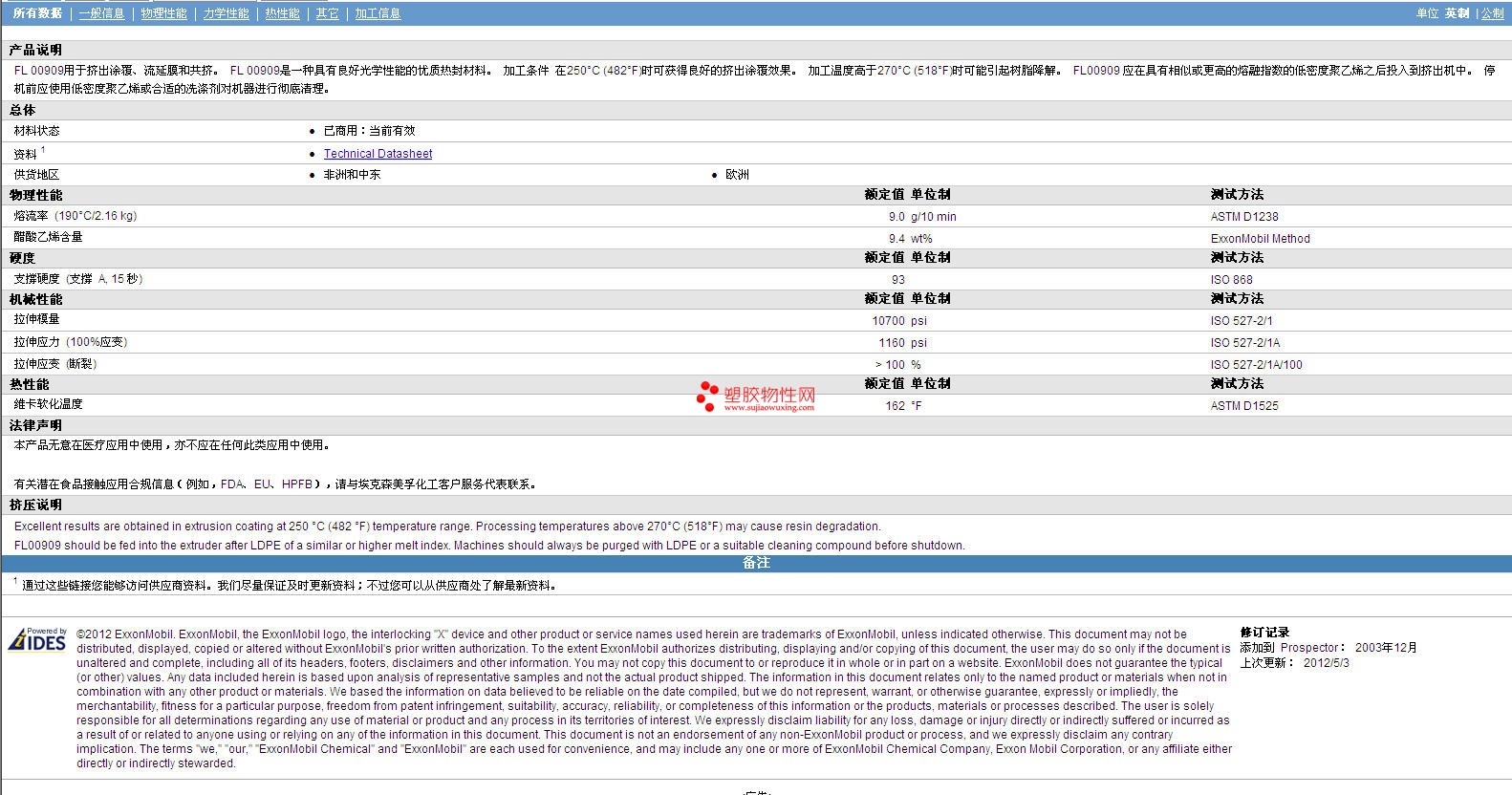
Task: Click the 熔流率 (190°C/2.16 kg) row label
Action: [x=76, y=216]
